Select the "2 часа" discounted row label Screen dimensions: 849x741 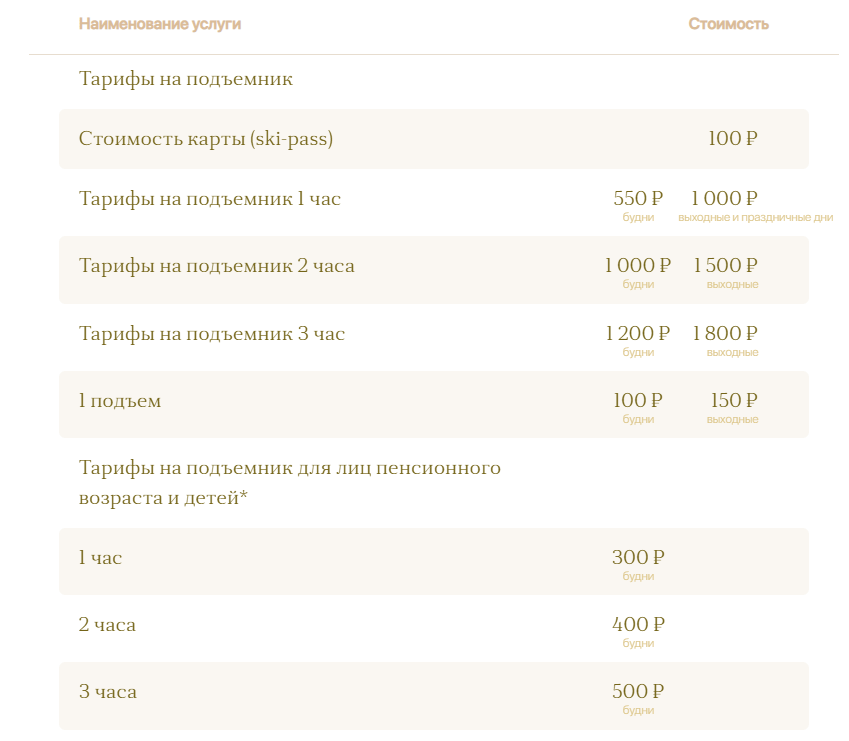[108, 625]
